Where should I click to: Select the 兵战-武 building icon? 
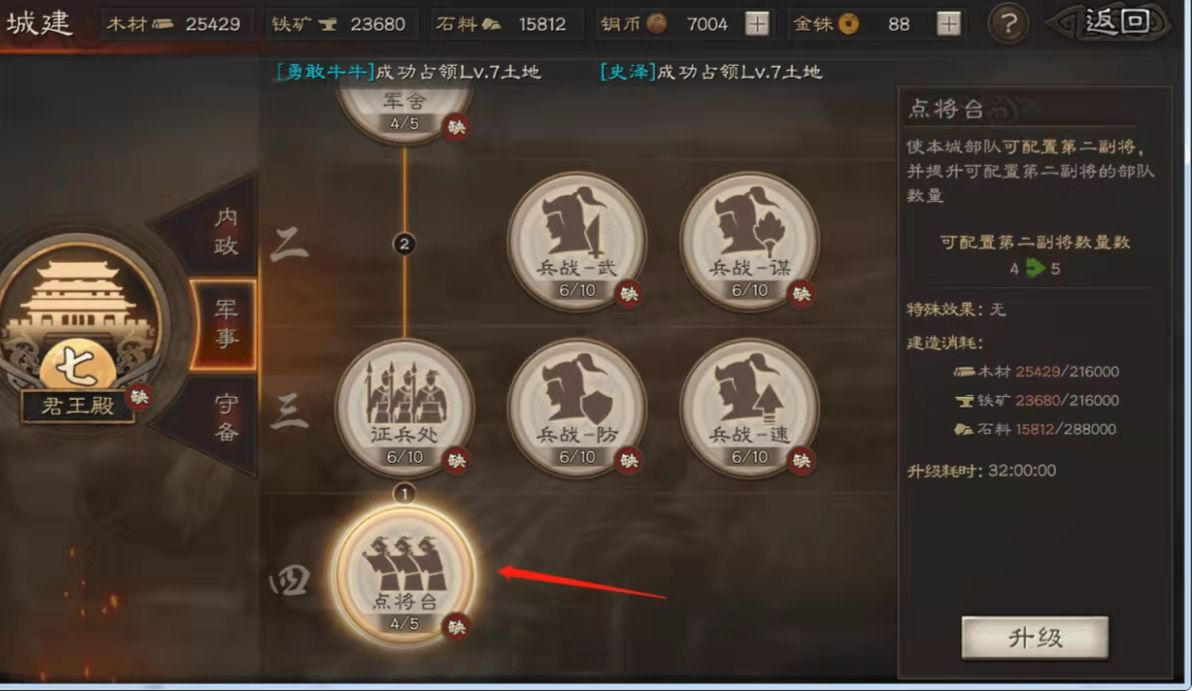point(577,241)
